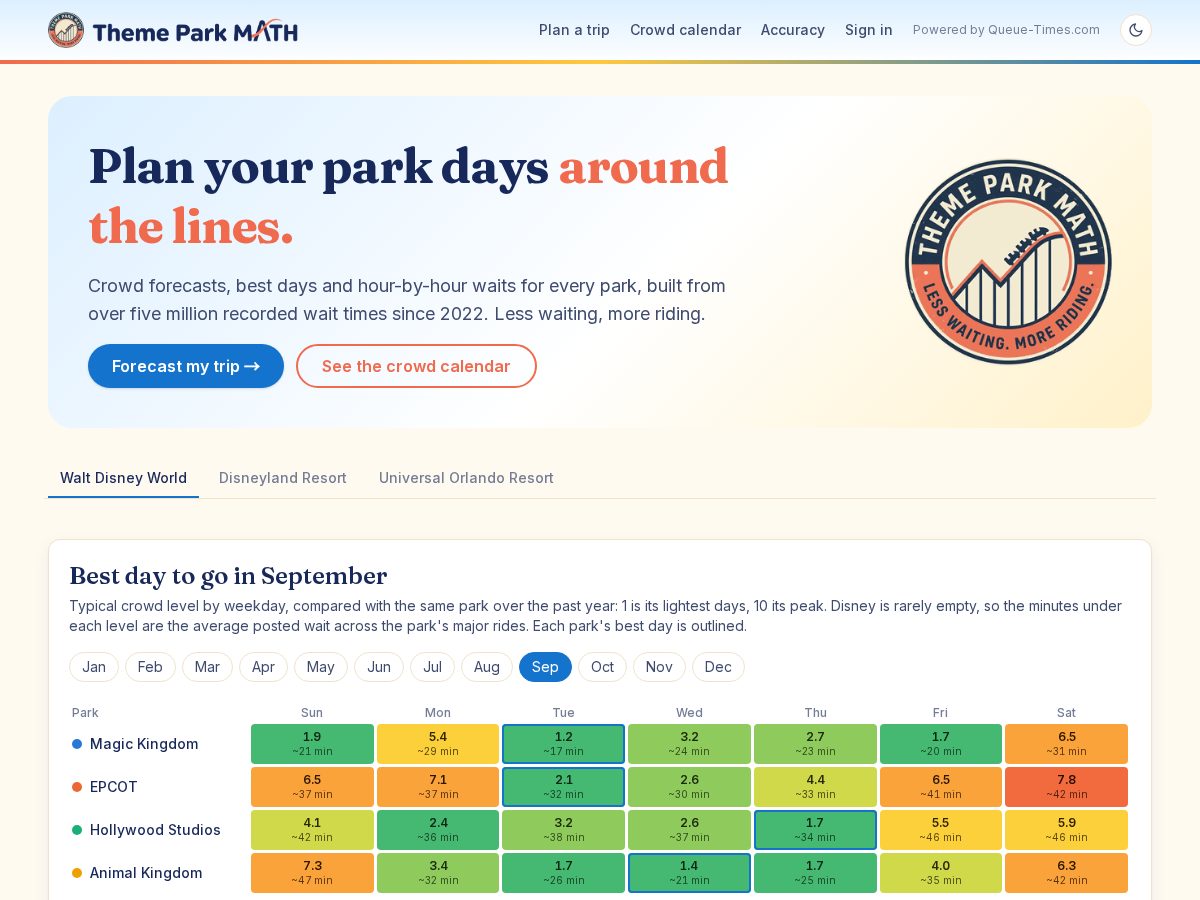The image size is (1200, 900).
Task: Select the Jul month pill
Action: [x=432, y=667]
